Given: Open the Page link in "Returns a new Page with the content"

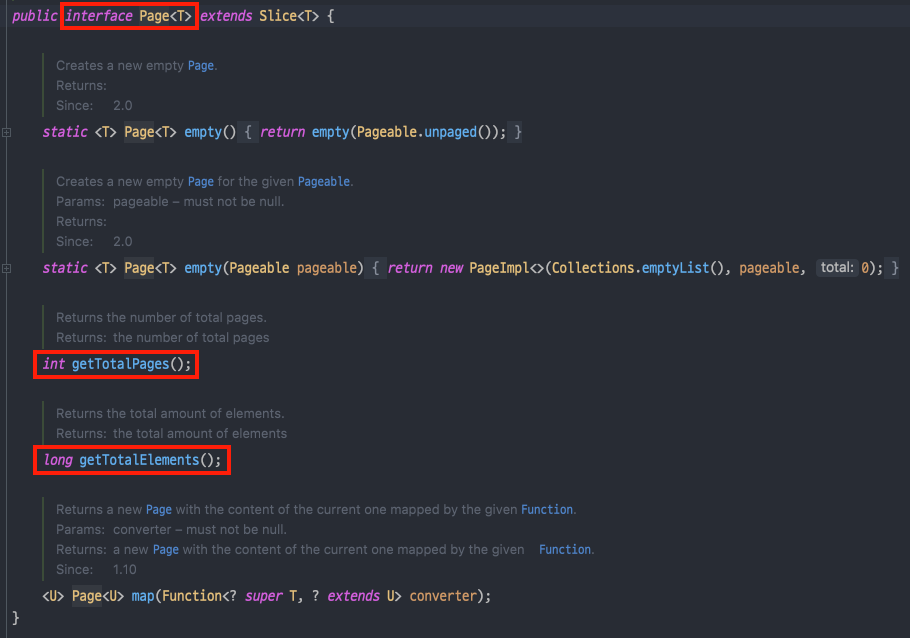Looking at the screenshot, I should coord(158,510).
